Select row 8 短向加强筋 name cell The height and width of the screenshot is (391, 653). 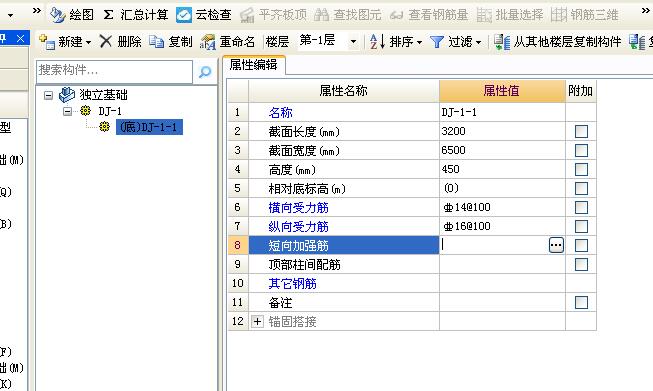pyautogui.click(x=344, y=245)
